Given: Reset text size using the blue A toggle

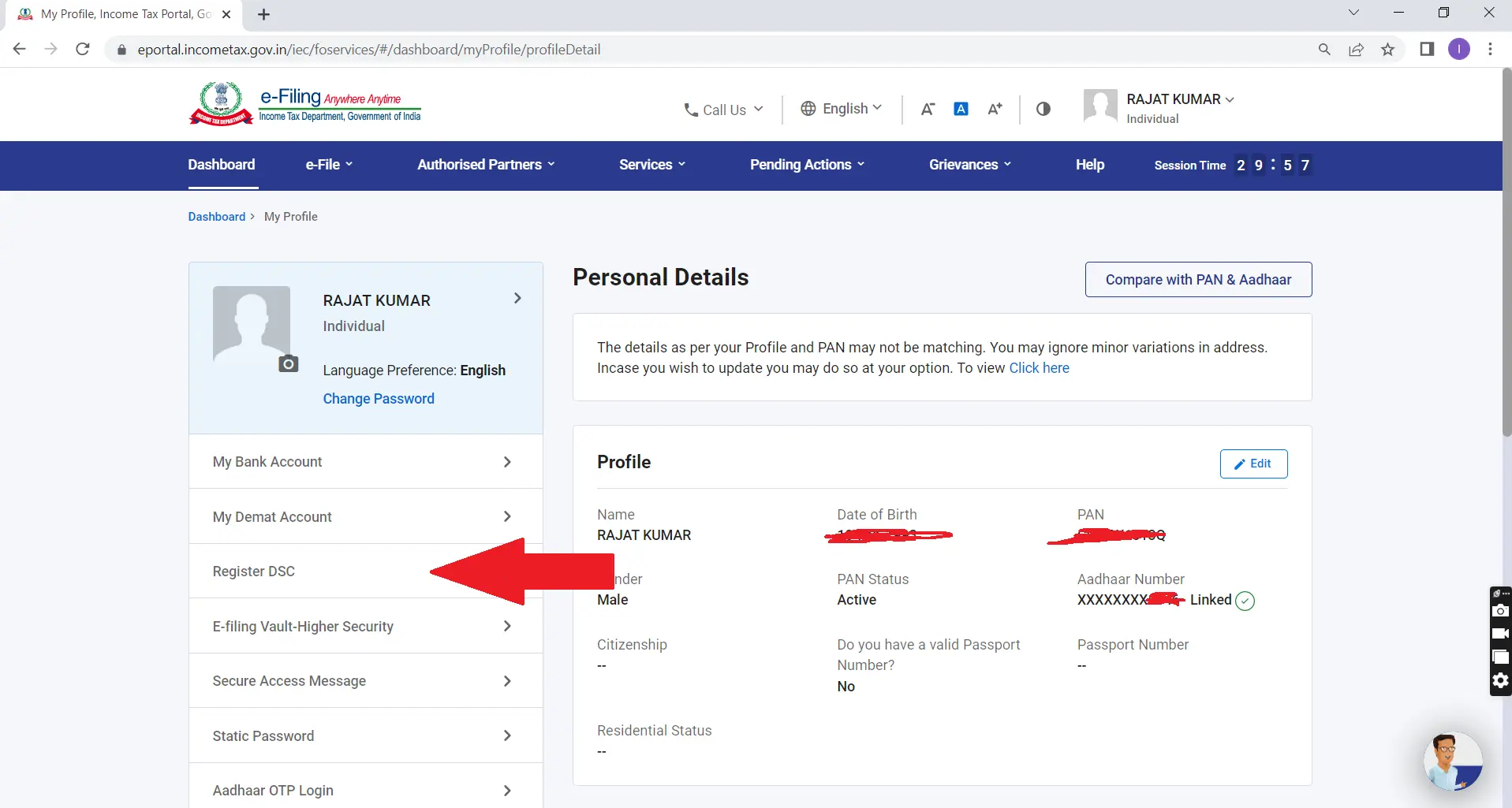Looking at the screenshot, I should pos(961,109).
